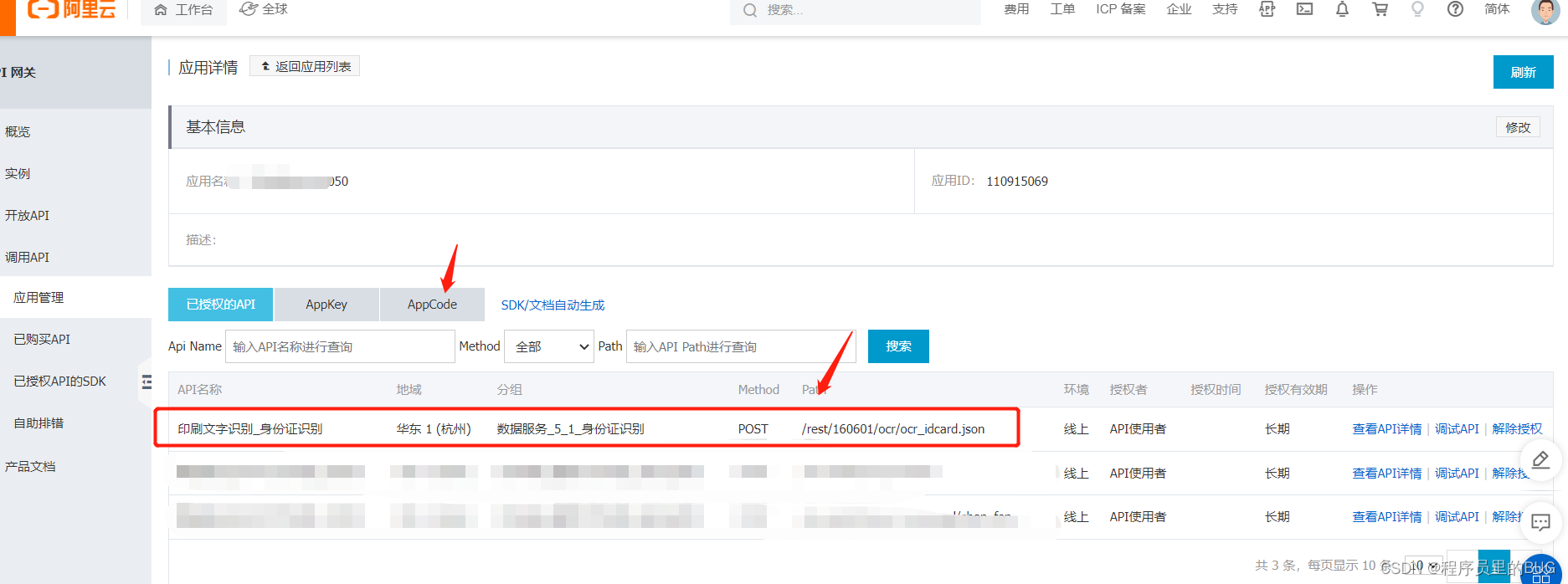Viewport: 1568px width, 584px height.
Task: Open the 支持 menu
Action: tap(1225, 9)
